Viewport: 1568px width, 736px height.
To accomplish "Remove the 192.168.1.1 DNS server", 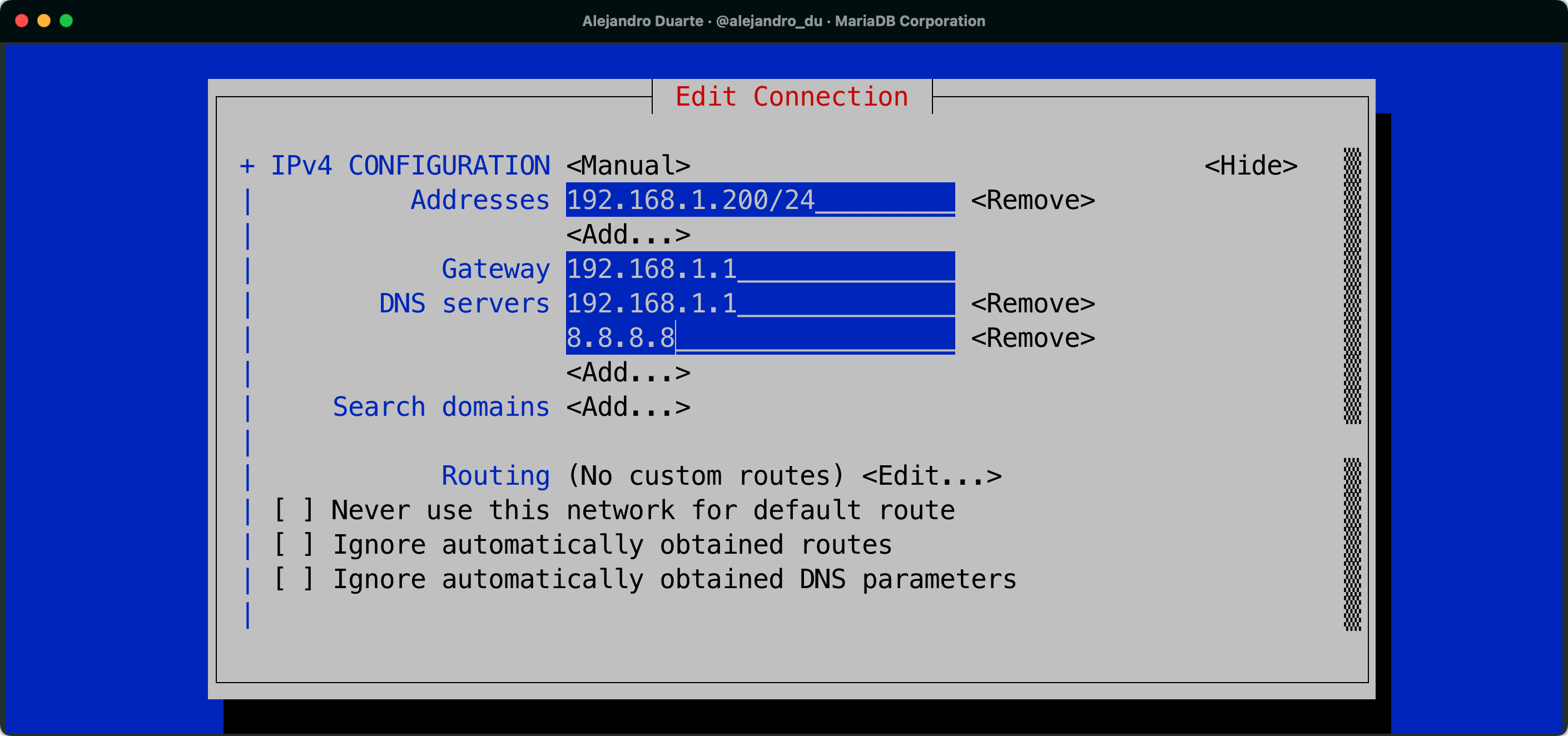I will (1033, 303).
